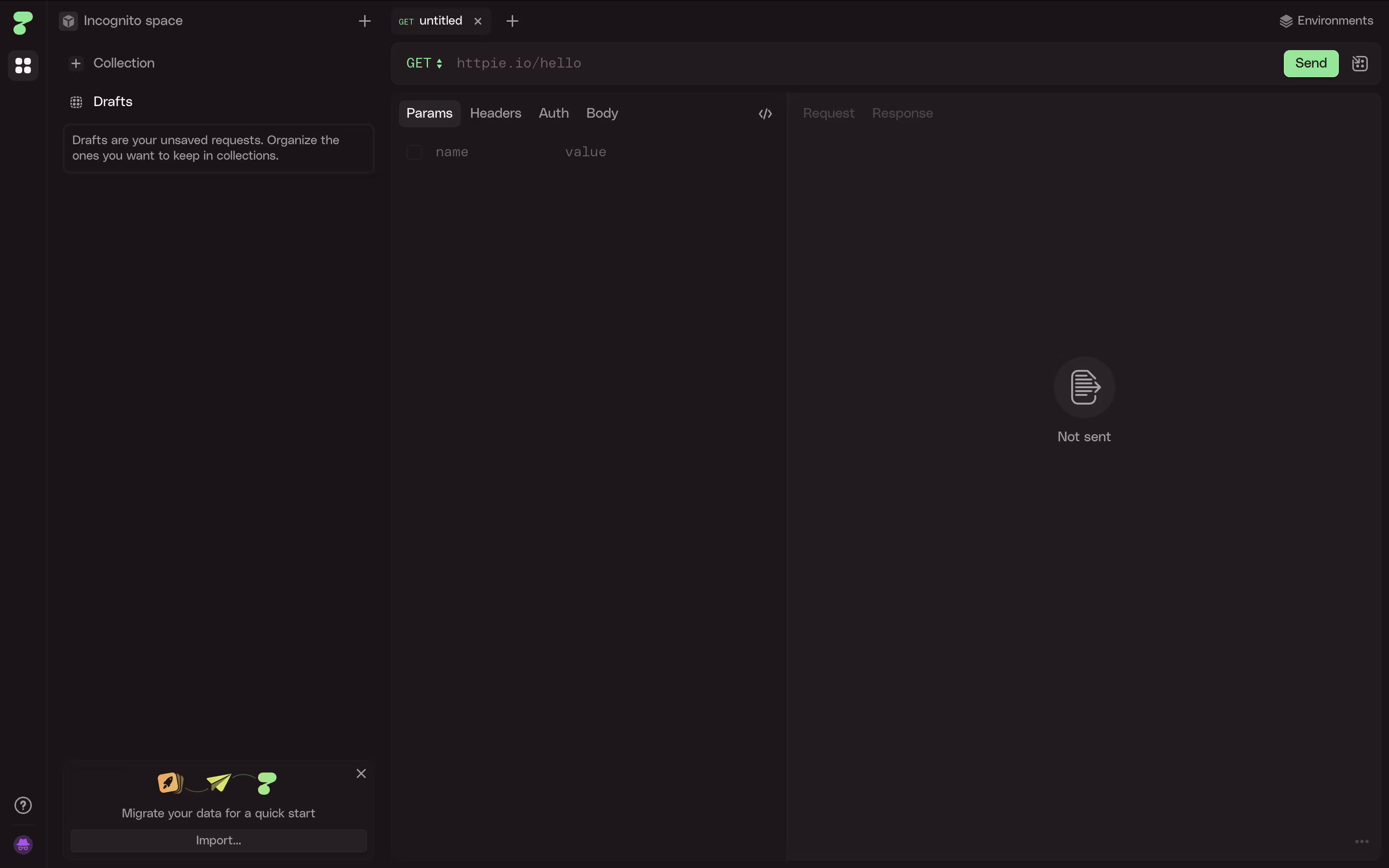Image resolution: width=1389 pixels, height=868 pixels.
Task: Add new item with plus beside Incognito space
Action: tap(365, 21)
